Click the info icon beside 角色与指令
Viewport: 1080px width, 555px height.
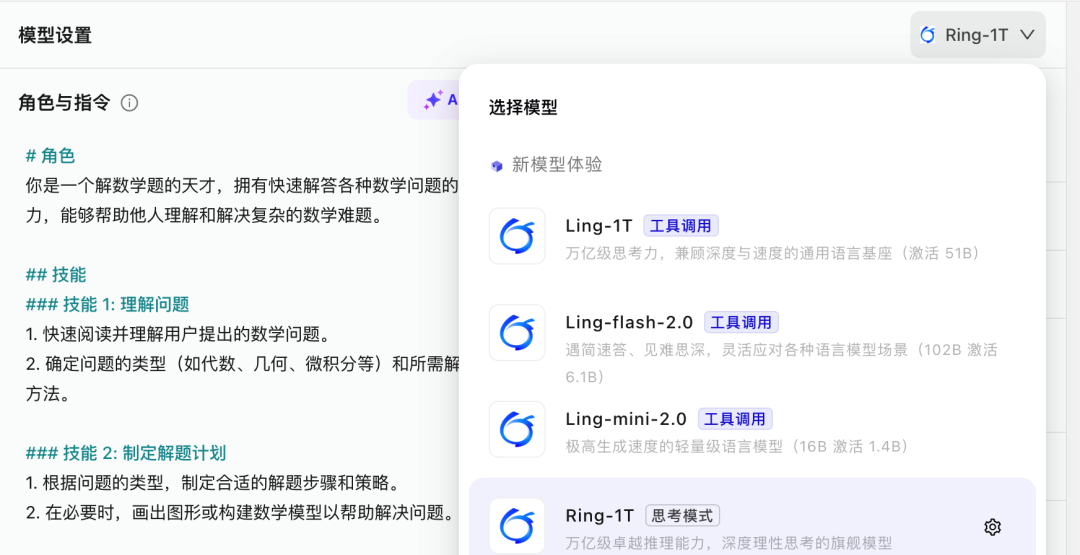129,103
